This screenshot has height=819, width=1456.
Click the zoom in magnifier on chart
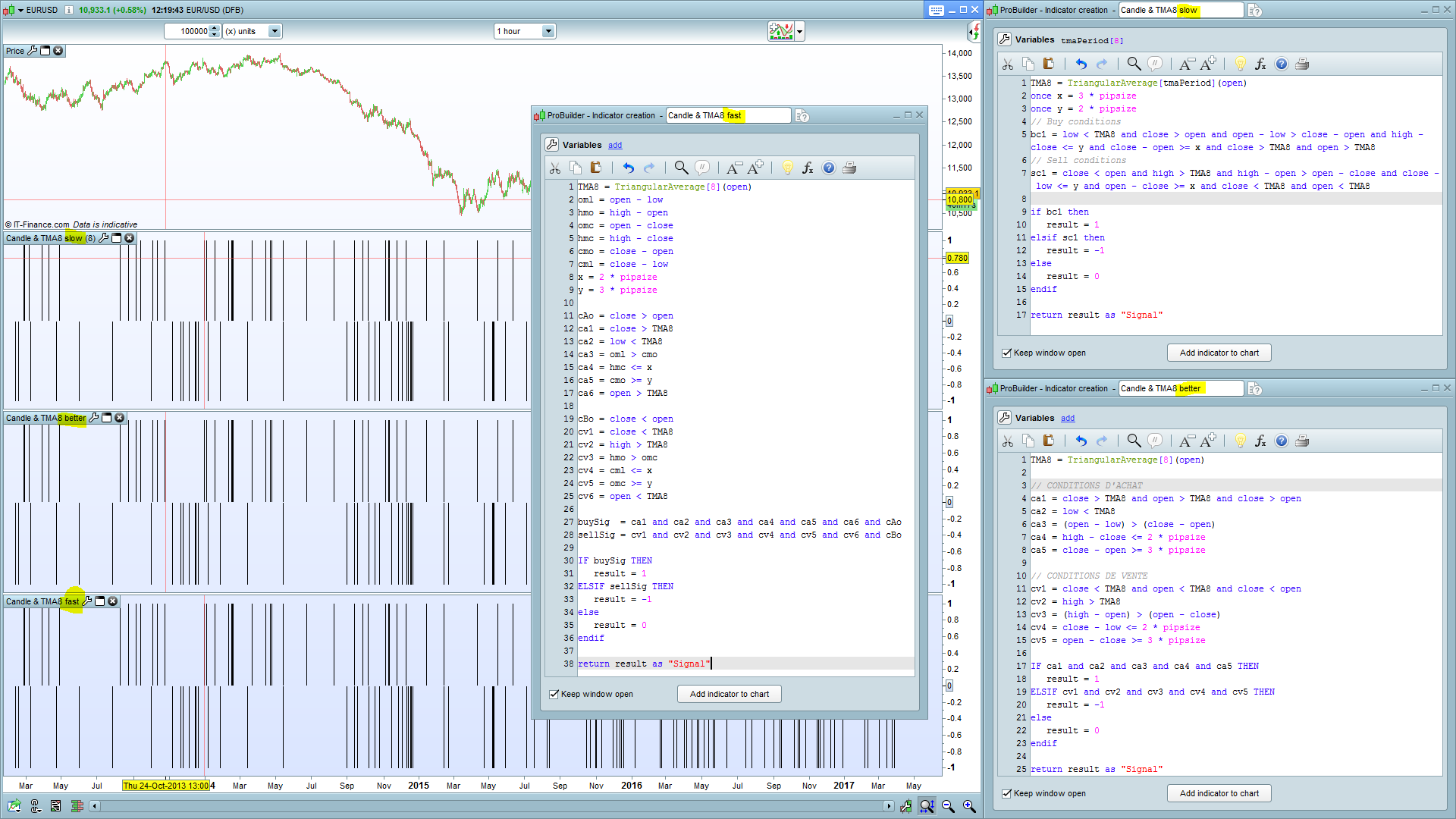(969, 806)
